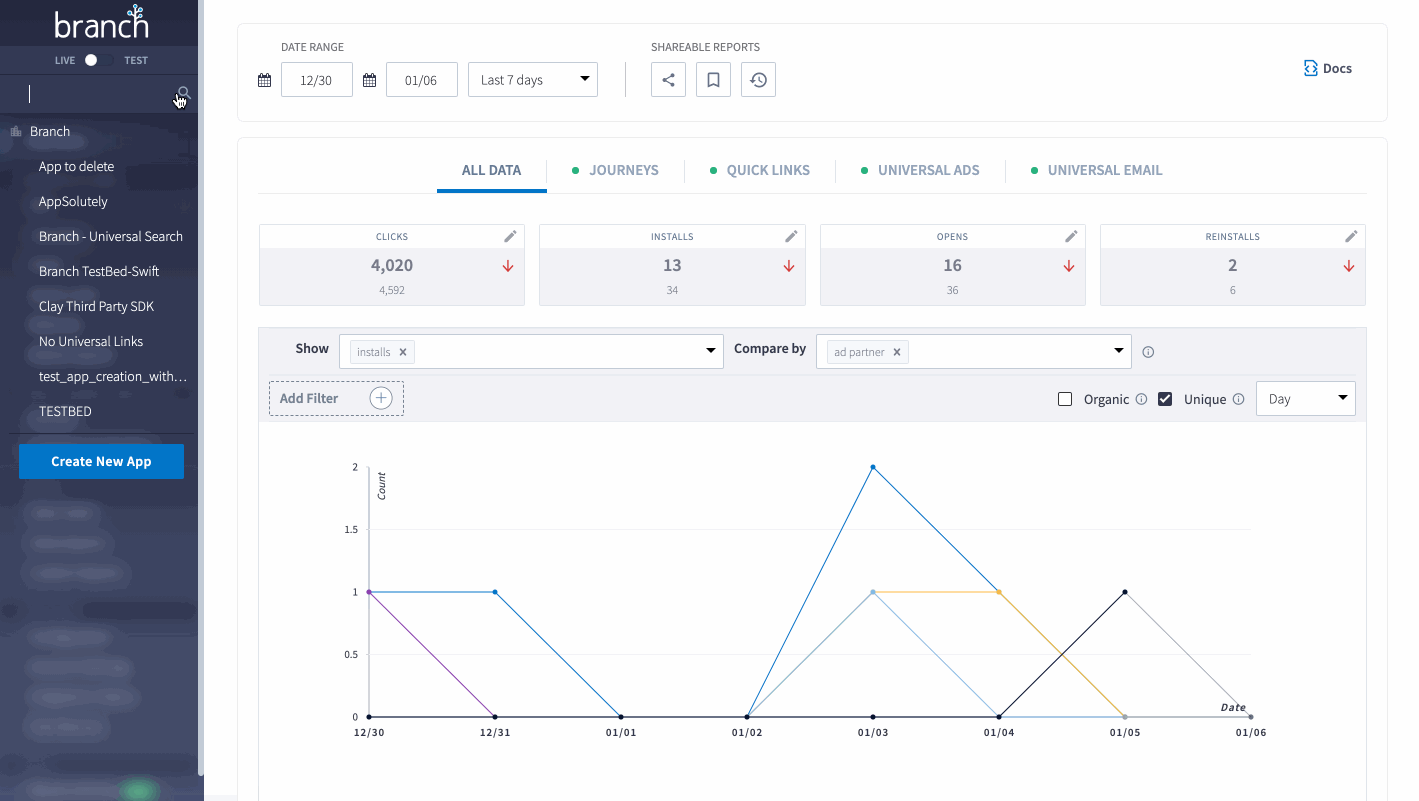Viewport: 1419px width, 801px height.
Task: Expand the Compare by dropdown arrow
Action: click(x=1119, y=351)
